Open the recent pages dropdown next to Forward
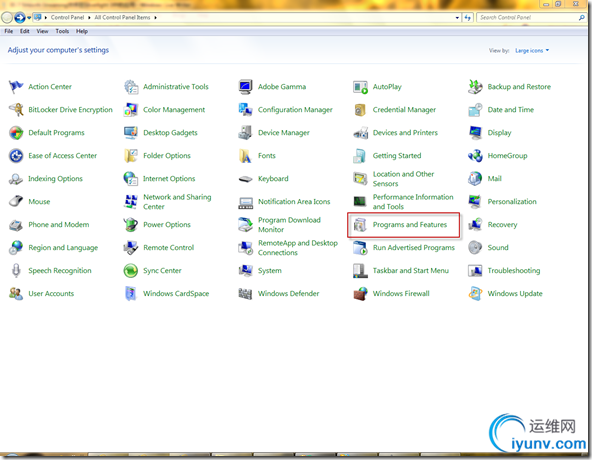The width and height of the screenshot is (592, 460). pos(29,18)
